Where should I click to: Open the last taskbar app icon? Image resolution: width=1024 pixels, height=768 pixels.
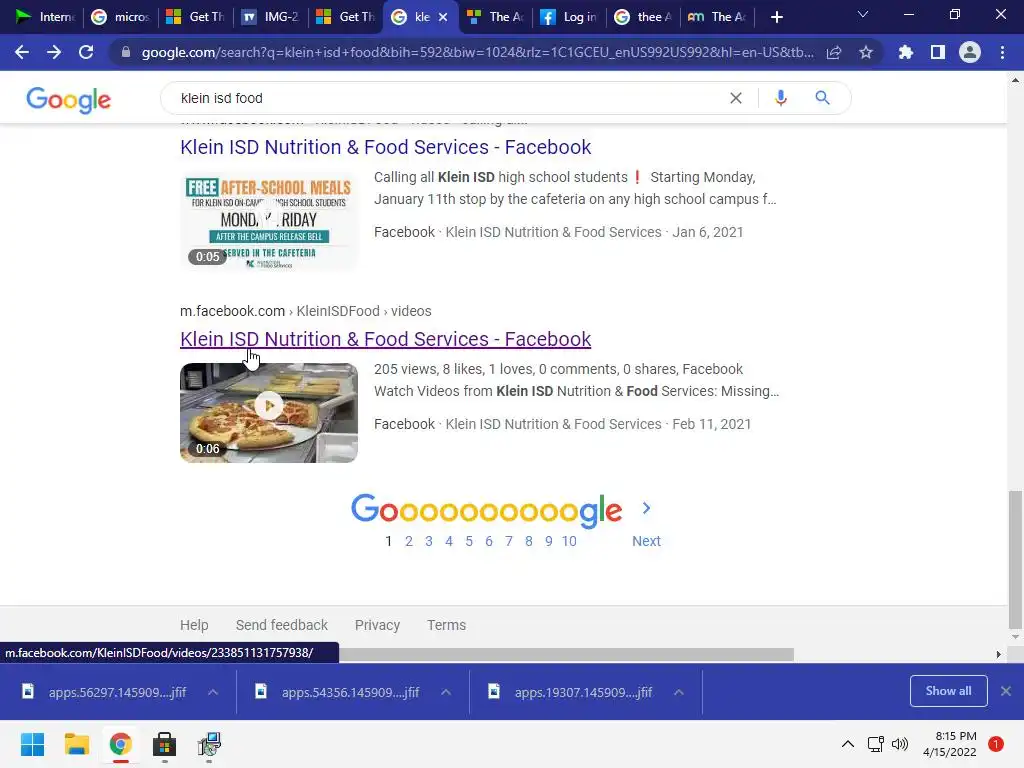click(x=209, y=744)
